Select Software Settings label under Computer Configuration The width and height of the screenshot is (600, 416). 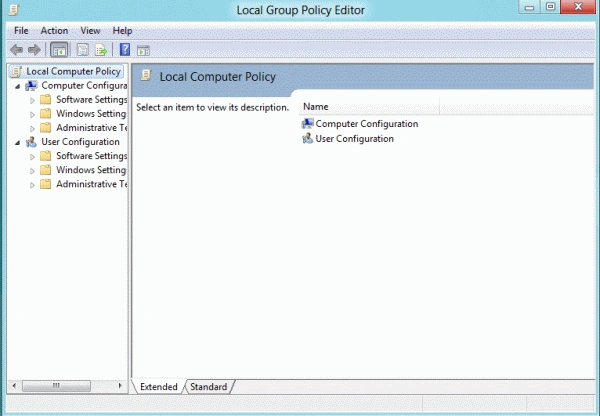tap(92, 100)
